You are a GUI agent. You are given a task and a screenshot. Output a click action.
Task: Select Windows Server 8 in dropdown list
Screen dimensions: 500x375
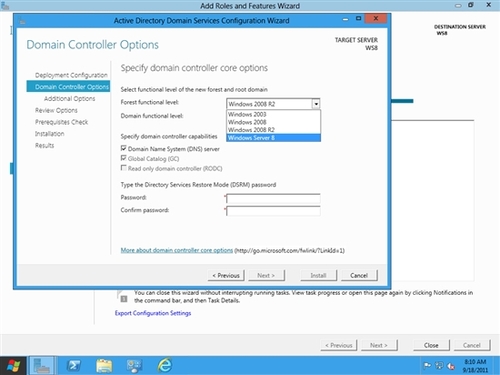pyautogui.click(x=274, y=138)
